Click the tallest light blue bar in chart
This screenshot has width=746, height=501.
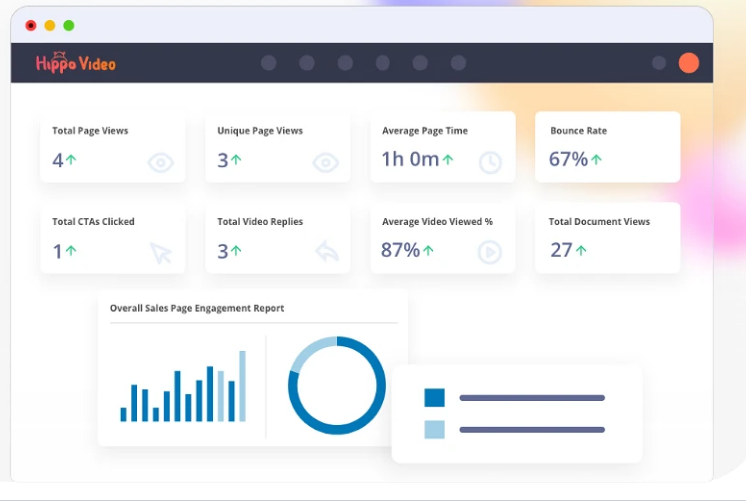click(242, 386)
